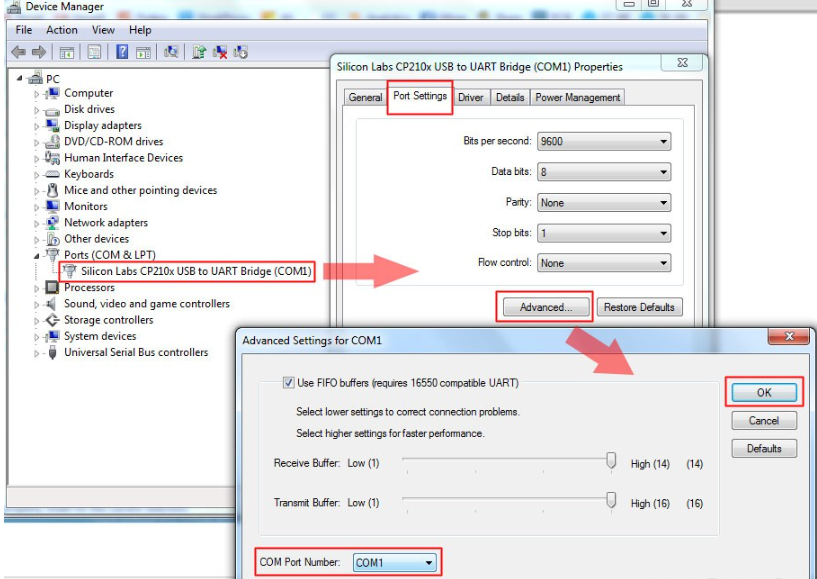This screenshot has width=817, height=579.
Task: Switch to the Driver tab
Action: point(470,97)
